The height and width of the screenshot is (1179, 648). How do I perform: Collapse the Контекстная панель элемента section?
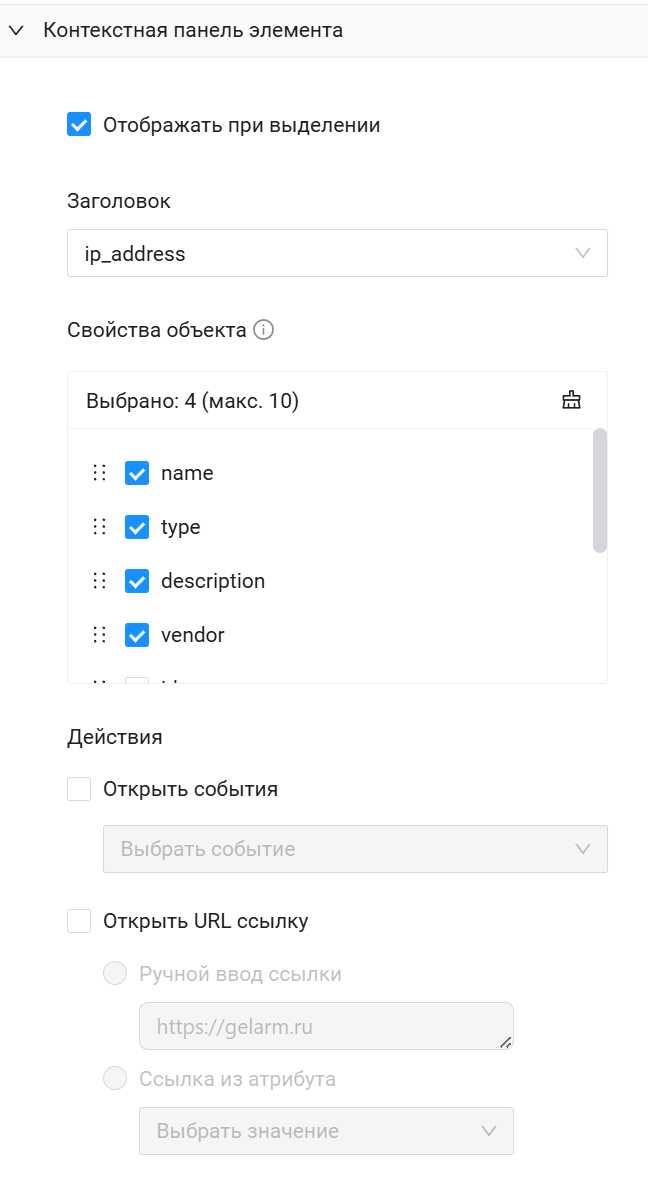(x=16, y=30)
